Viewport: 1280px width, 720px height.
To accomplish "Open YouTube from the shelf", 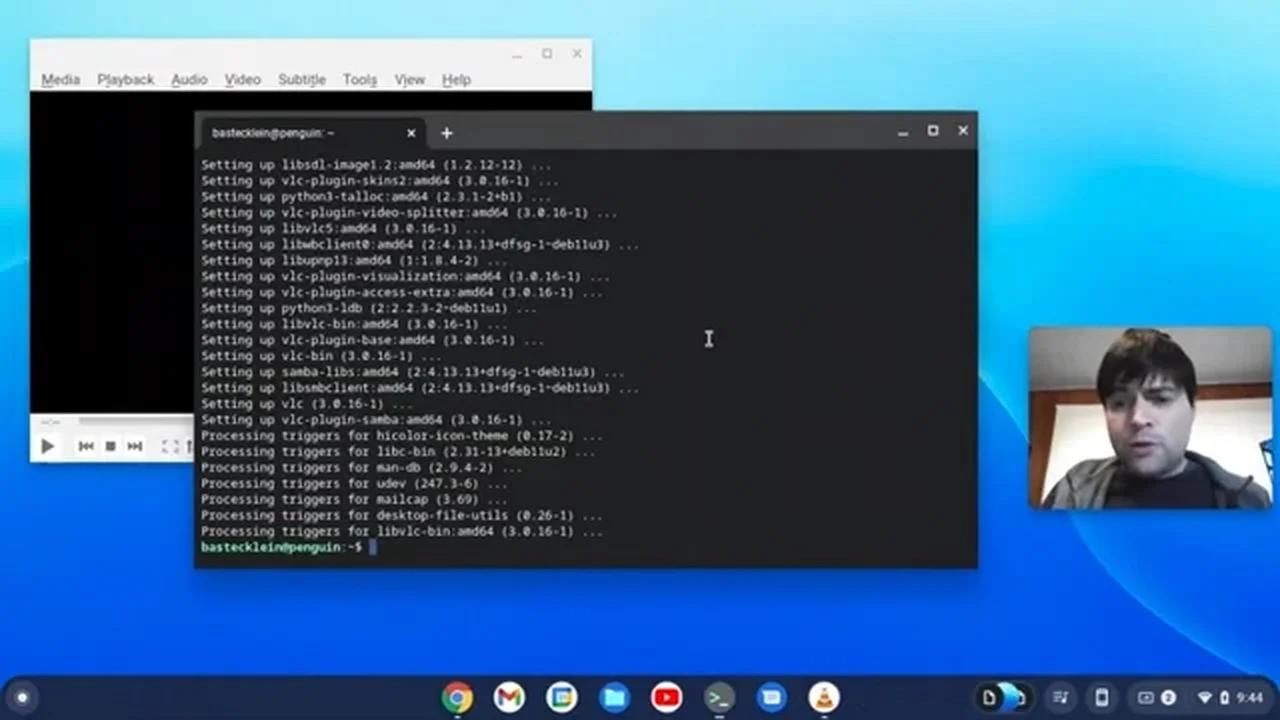I will [666, 697].
